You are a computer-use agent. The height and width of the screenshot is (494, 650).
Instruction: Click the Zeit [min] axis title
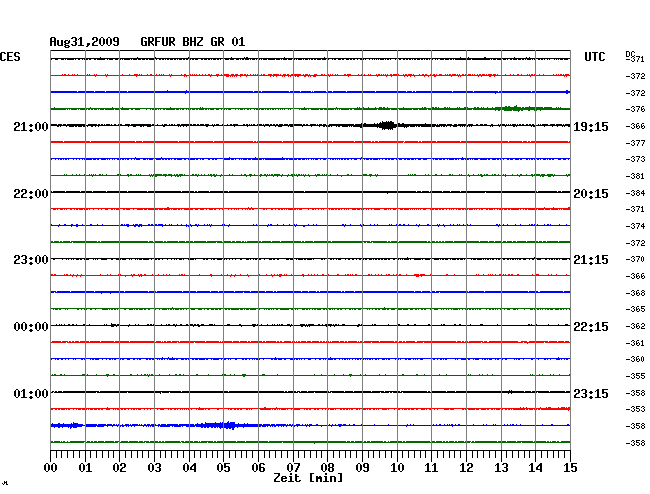click(x=308, y=478)
